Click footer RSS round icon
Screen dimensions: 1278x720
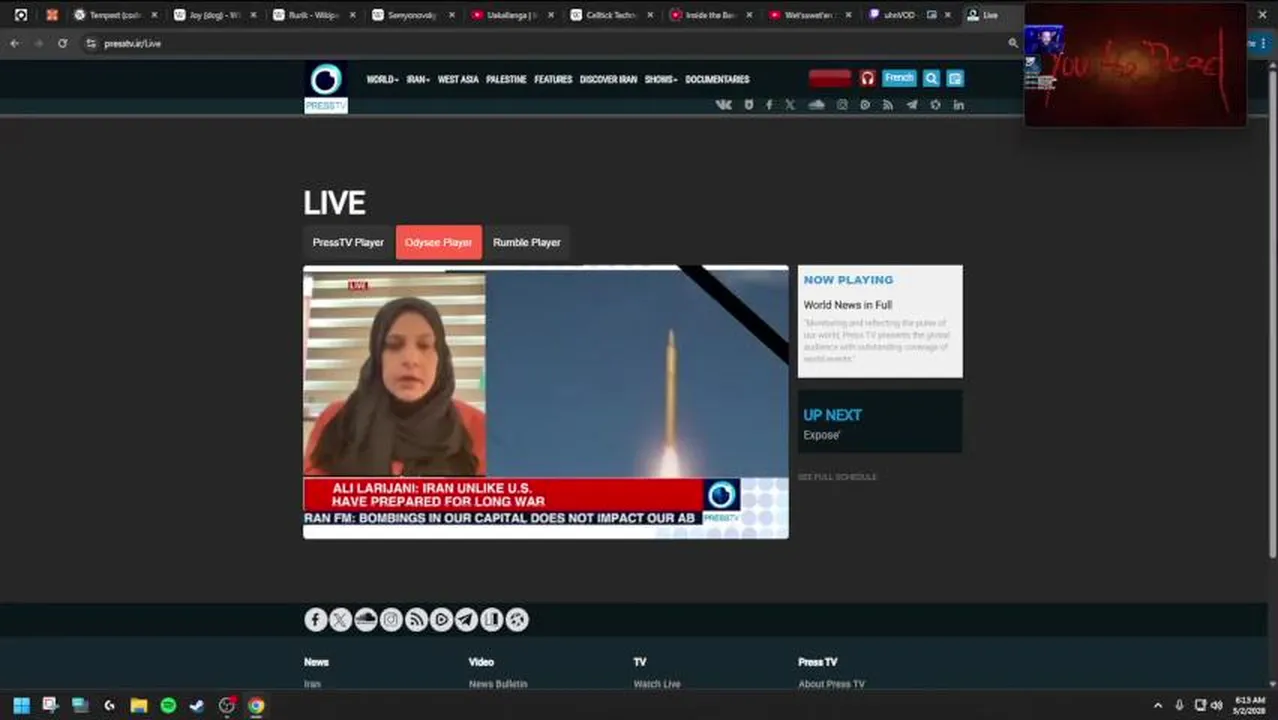coord(416,620)
